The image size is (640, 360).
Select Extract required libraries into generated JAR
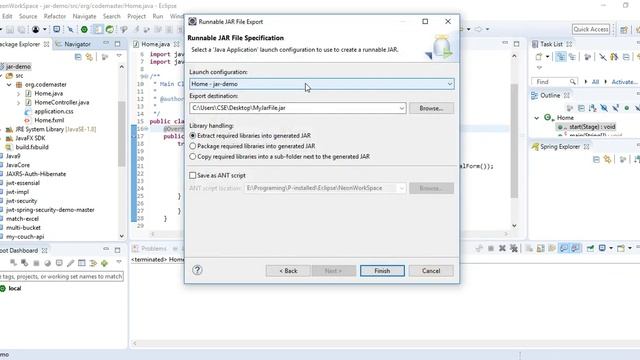click(x=193, y=136)
